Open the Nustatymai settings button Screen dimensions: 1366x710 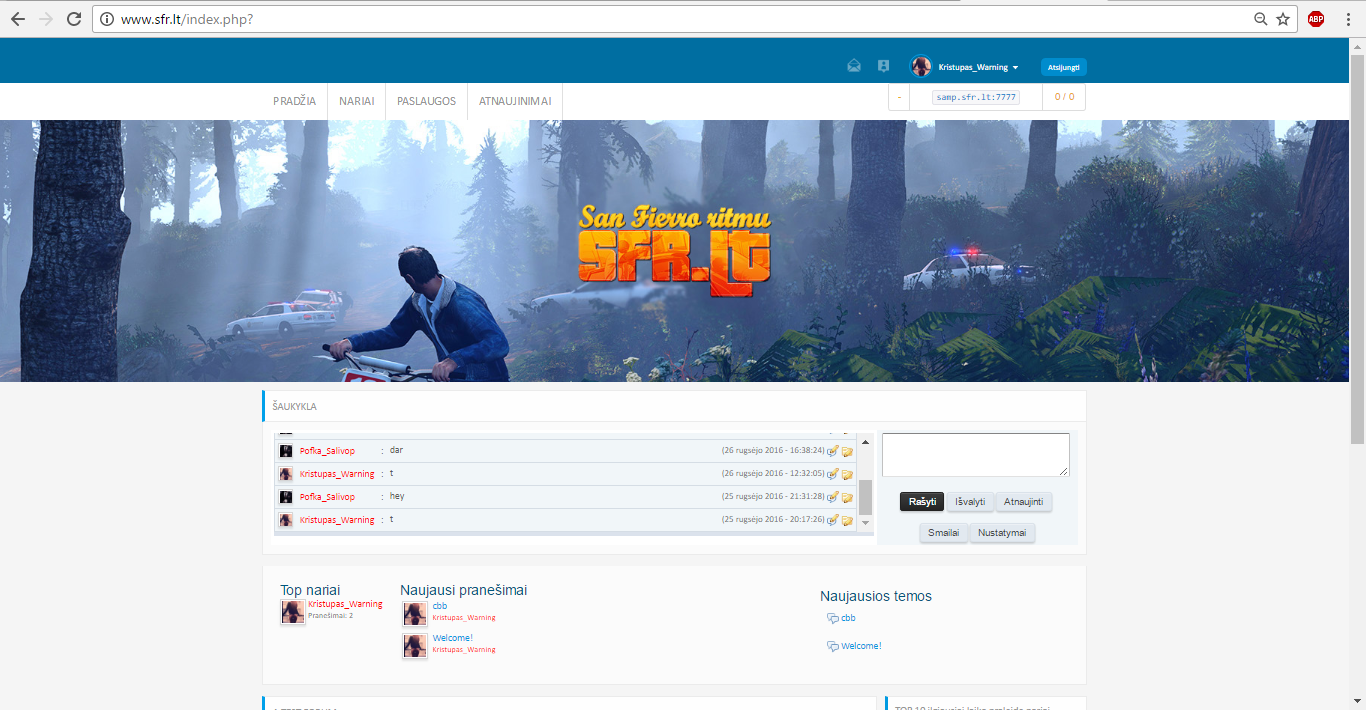(1002, 533)
